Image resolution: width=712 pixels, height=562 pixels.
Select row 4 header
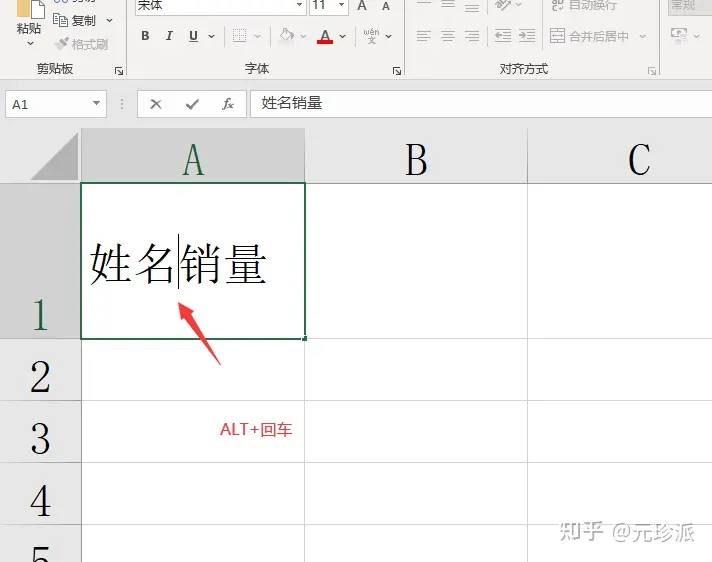(x=40, y=493)
